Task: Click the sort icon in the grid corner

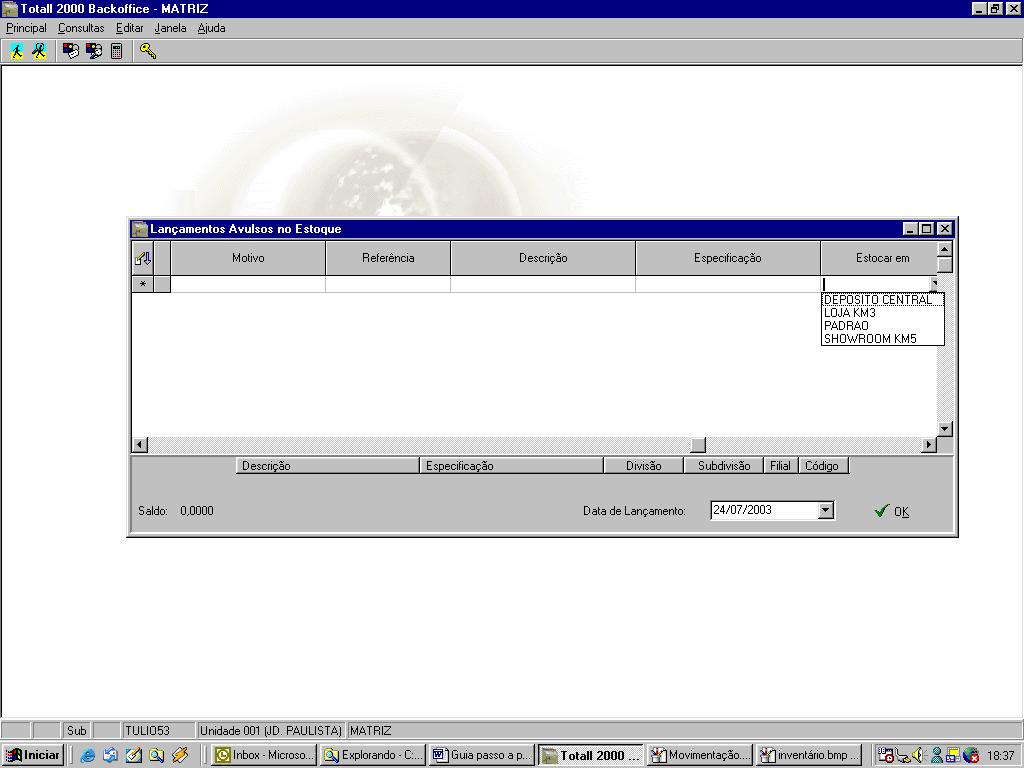Action: click(143, 258)
